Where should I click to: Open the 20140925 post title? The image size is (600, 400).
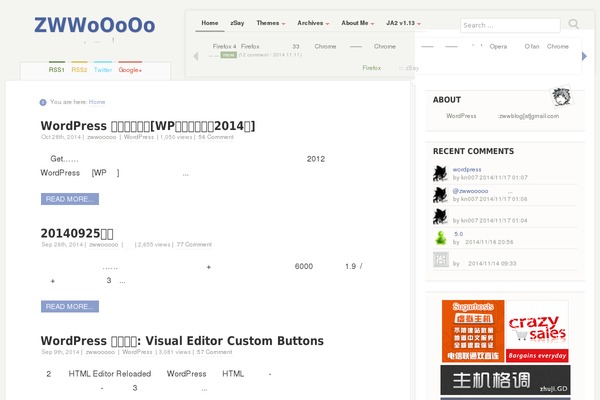pyautogui.click(x=77, y=233)
